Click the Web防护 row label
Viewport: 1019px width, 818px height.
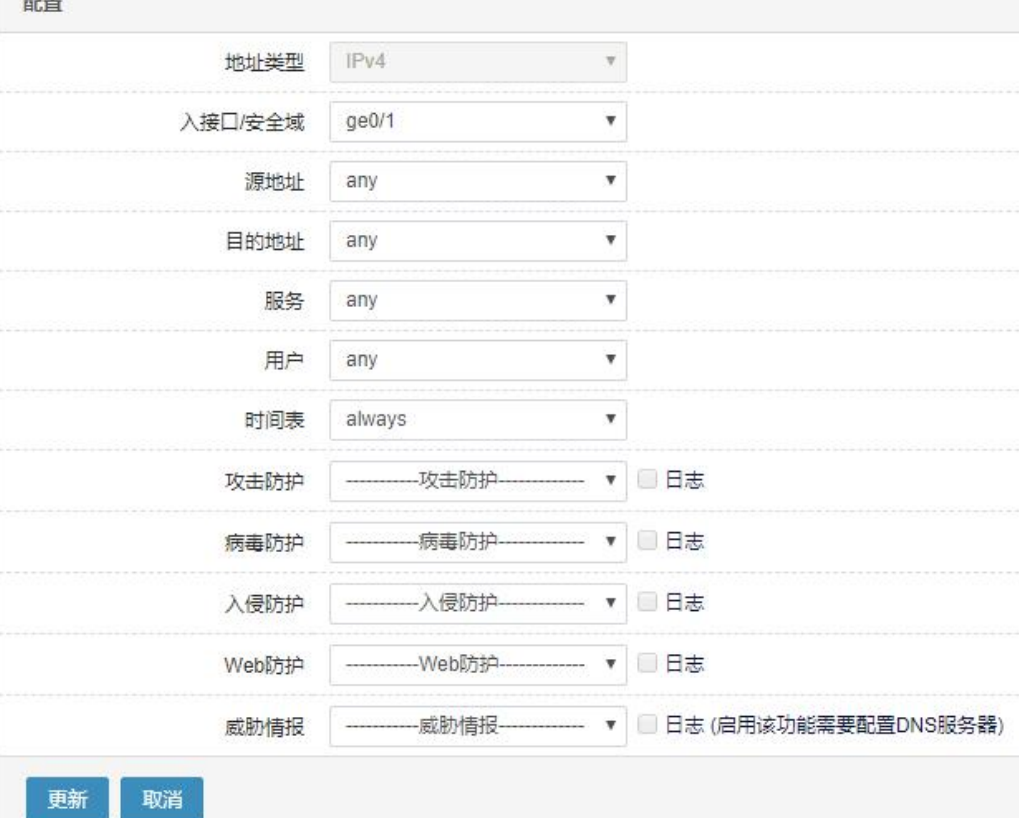(x=264, y=665)
